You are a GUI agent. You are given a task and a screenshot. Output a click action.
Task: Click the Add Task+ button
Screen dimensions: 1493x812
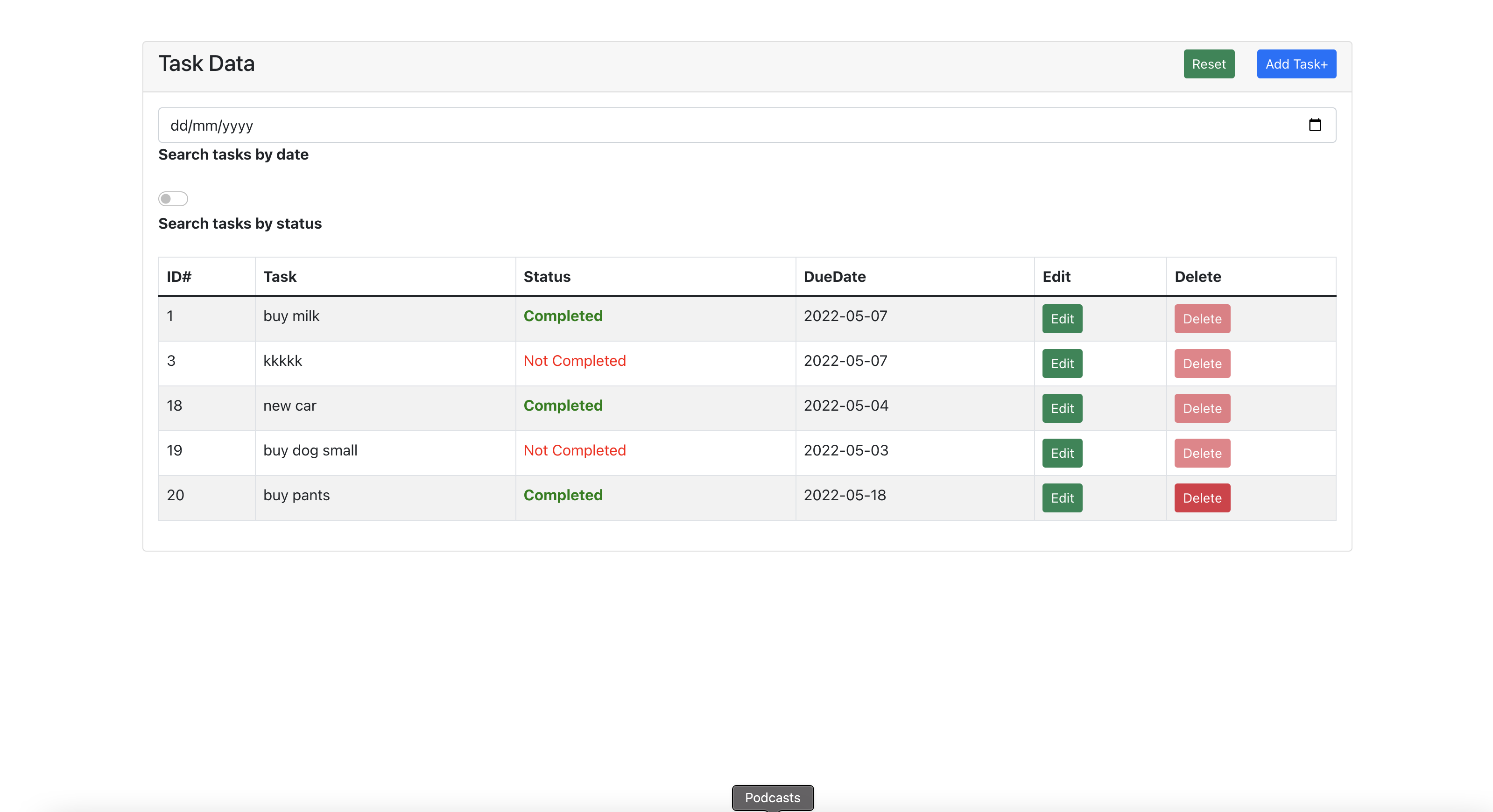coord(1296,64)
